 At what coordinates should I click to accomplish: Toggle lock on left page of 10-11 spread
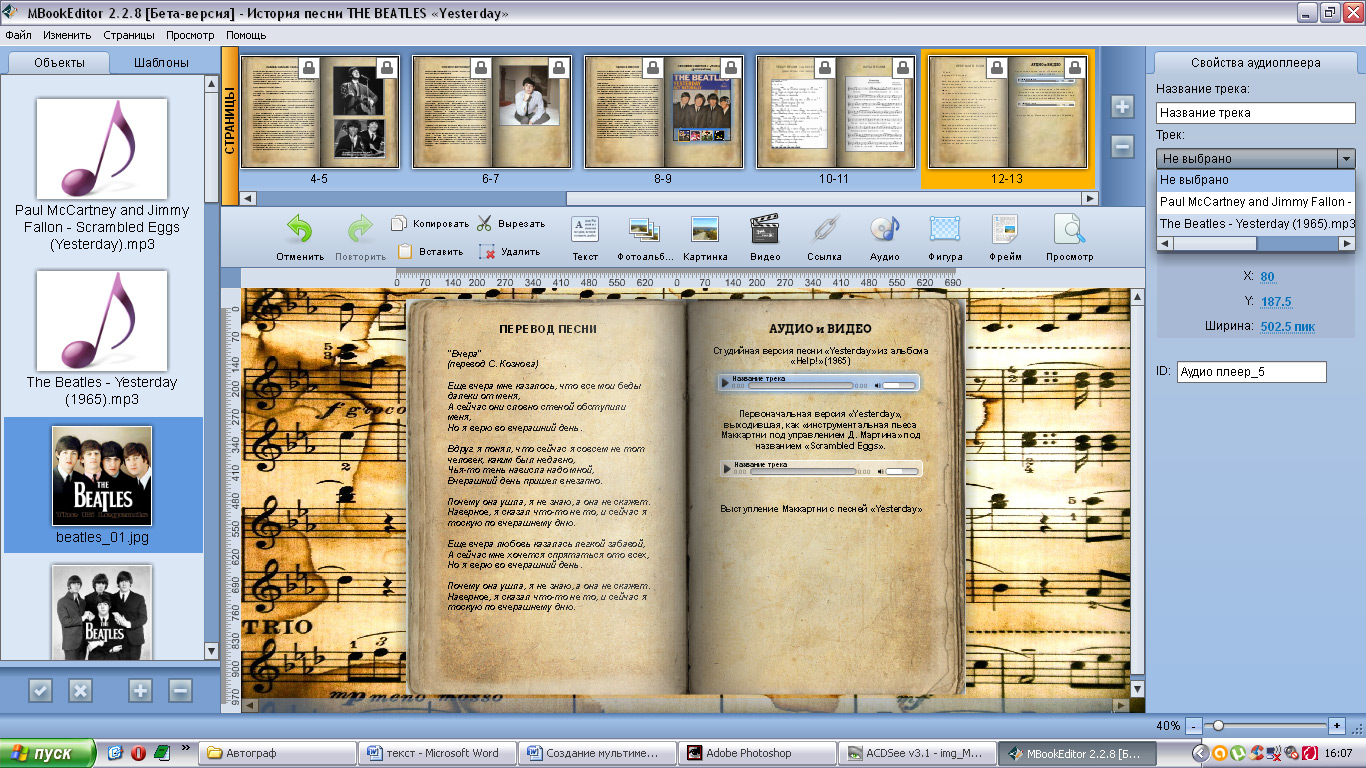[826, 67]
